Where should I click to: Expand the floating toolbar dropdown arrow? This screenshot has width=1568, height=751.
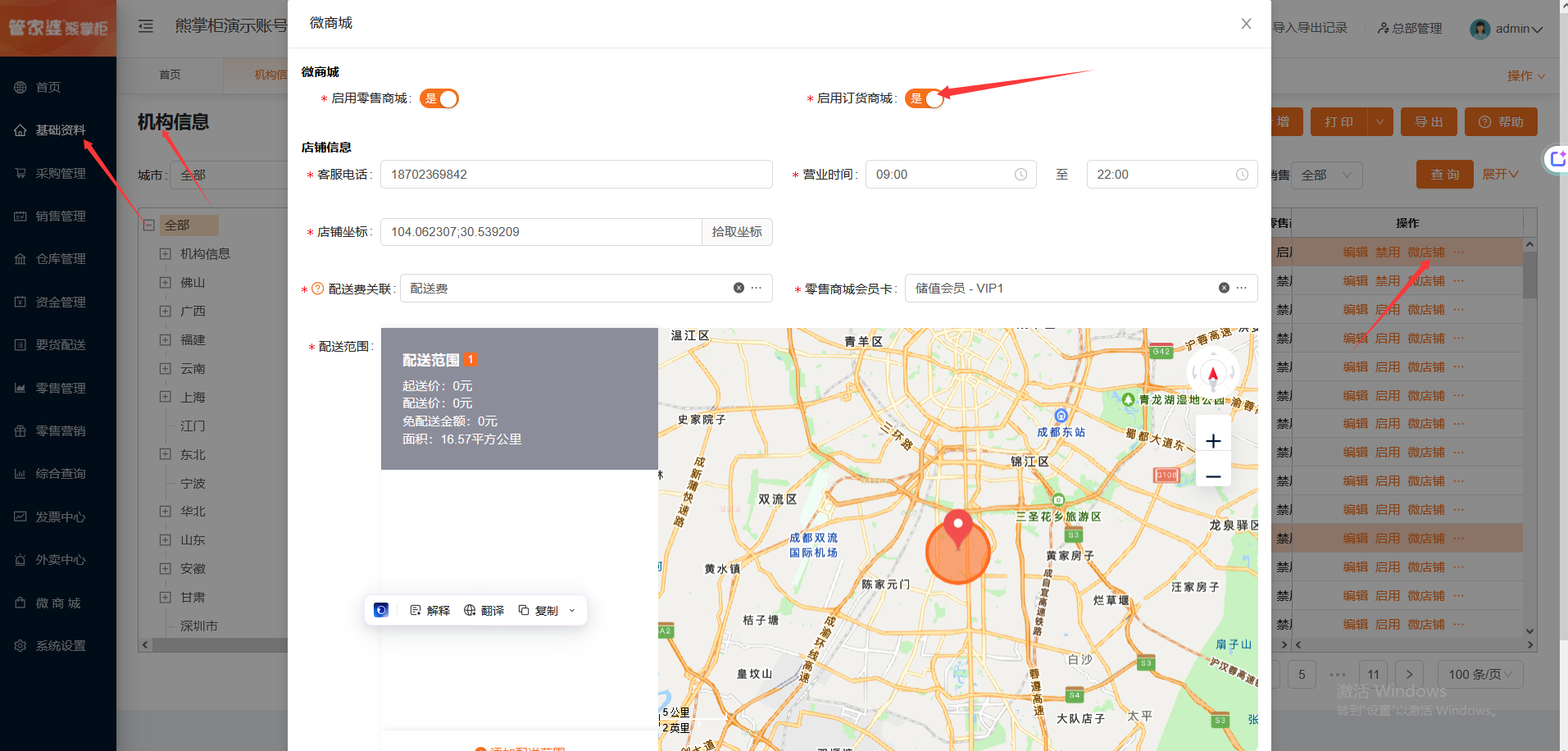click(572, 610)
